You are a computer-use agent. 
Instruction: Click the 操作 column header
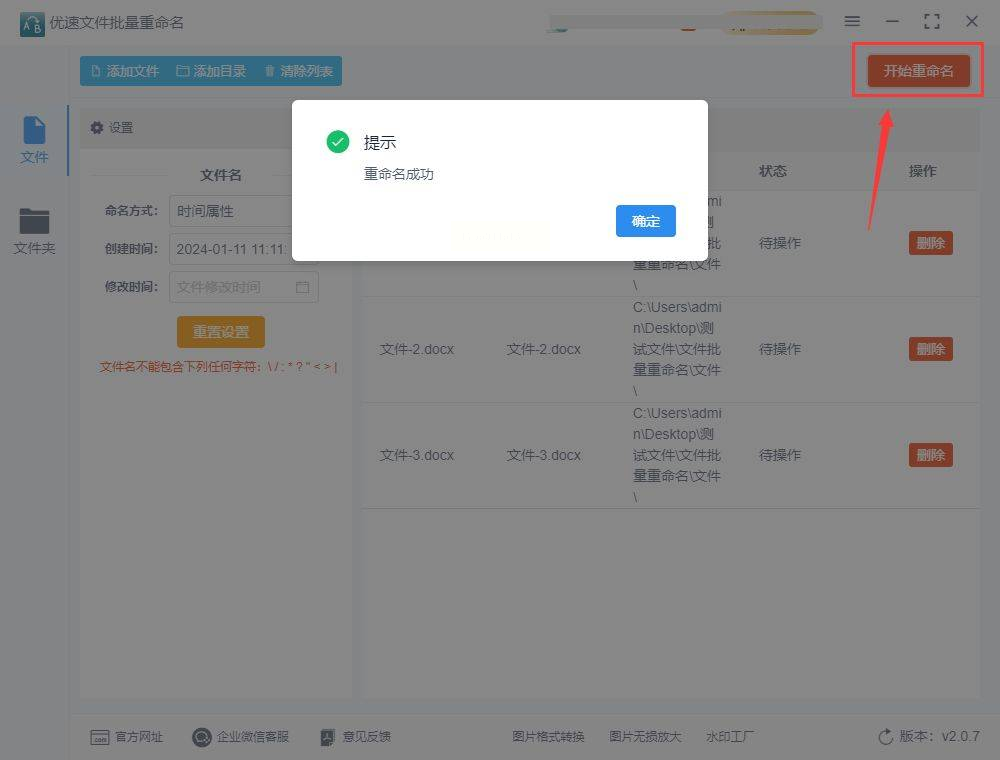[x=922, y=171]
